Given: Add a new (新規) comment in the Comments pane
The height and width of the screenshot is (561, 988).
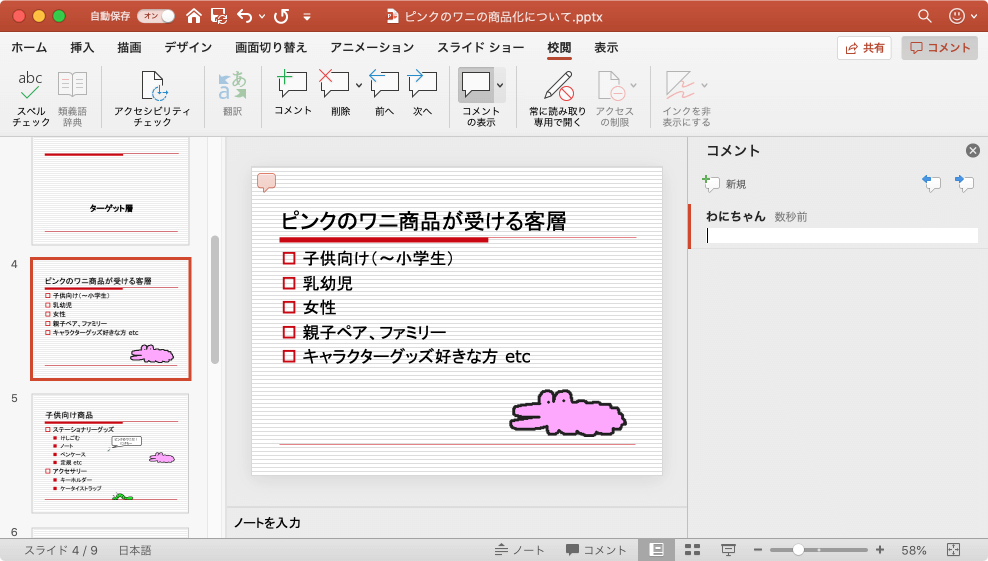Looking at the screenshot, I should point(724,184).
